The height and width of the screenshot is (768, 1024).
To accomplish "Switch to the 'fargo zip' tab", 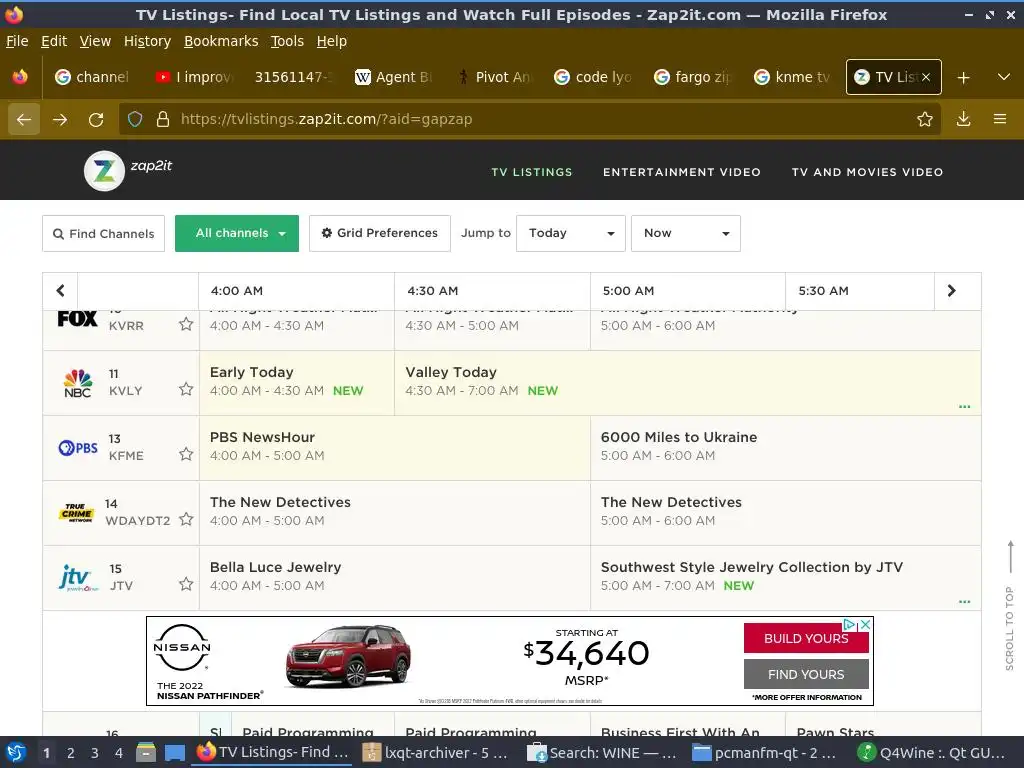I will tap(694, 77).
